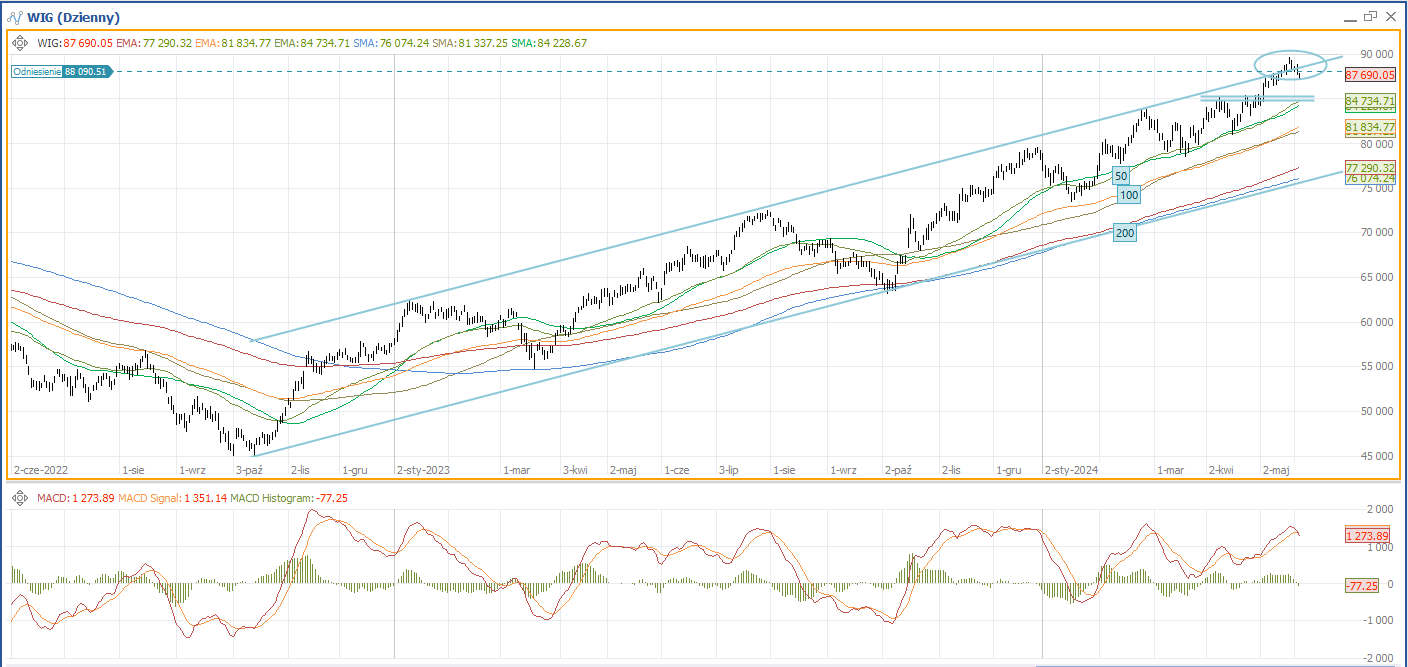The image size is (1408, 667).
Task: Click the annotation label marked 100
Action: 1128,195
